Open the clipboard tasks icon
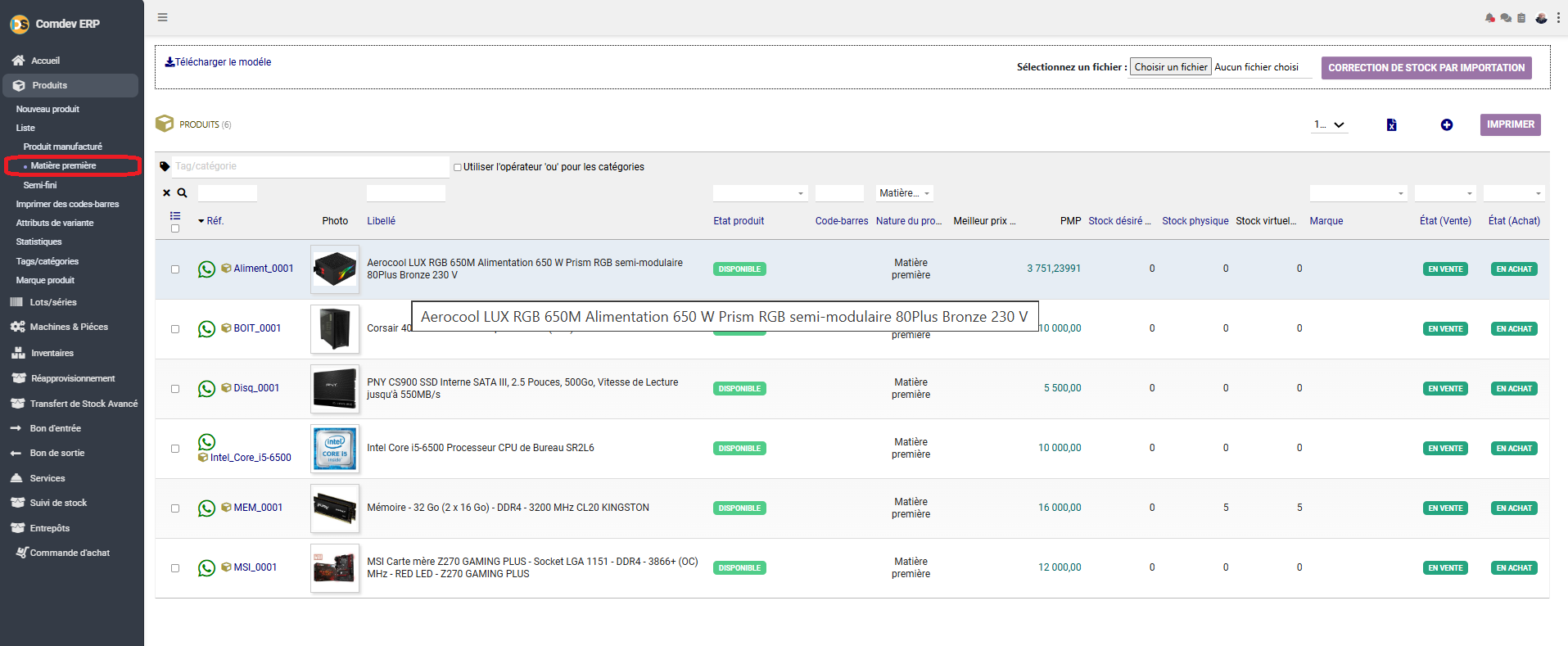 (1521, 18)
